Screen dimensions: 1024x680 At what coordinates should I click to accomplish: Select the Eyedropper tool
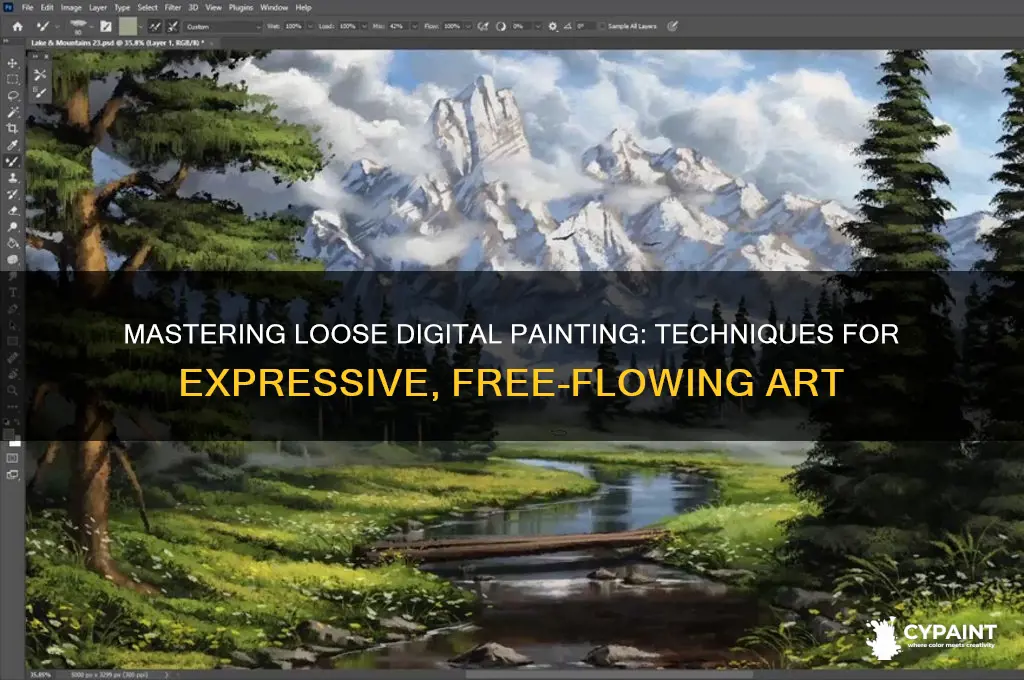point(12,145)
